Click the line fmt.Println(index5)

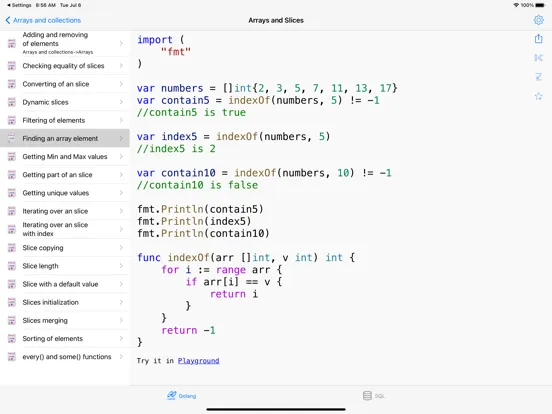194,221
